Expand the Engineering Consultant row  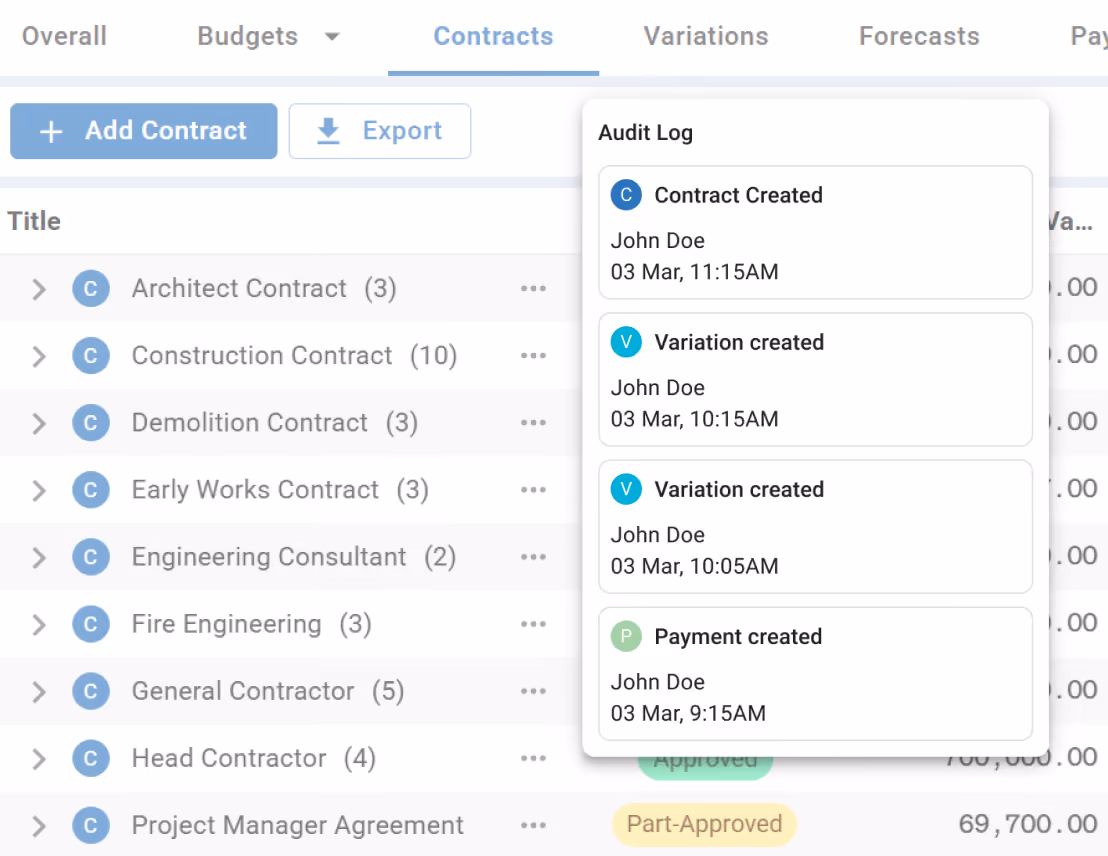(x=39, y=558)
